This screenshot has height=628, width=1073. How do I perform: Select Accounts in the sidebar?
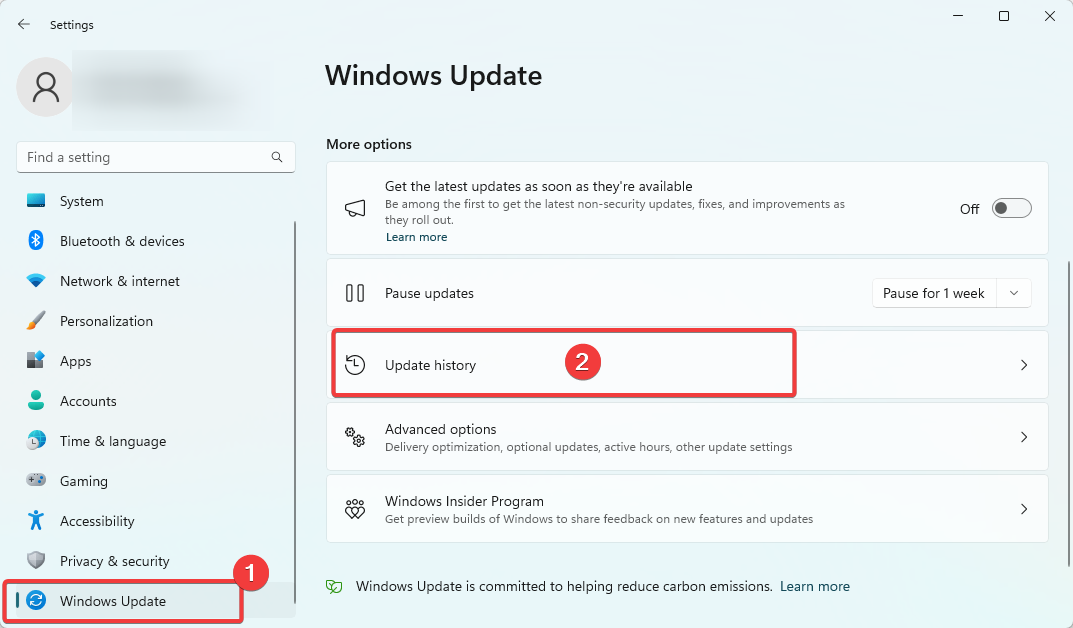[88, 401]
